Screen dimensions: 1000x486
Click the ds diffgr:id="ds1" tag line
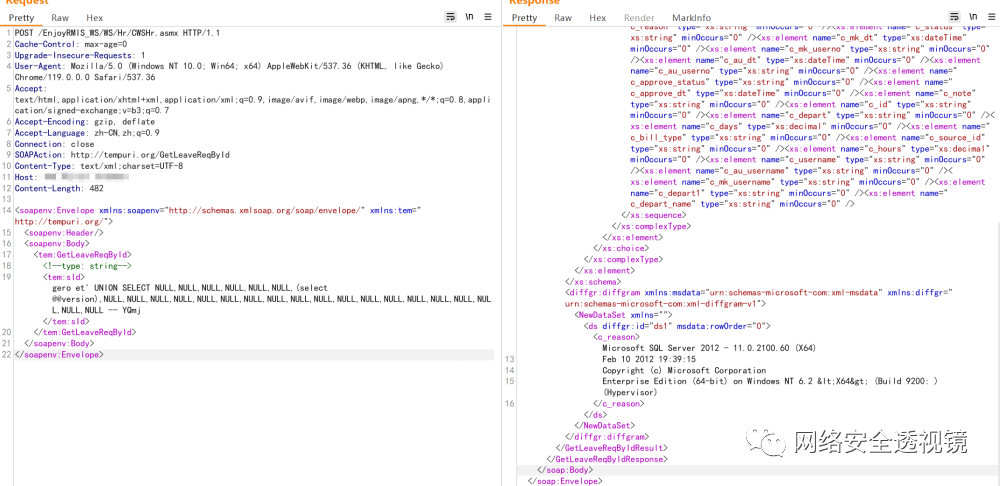(x=677, y=326)
